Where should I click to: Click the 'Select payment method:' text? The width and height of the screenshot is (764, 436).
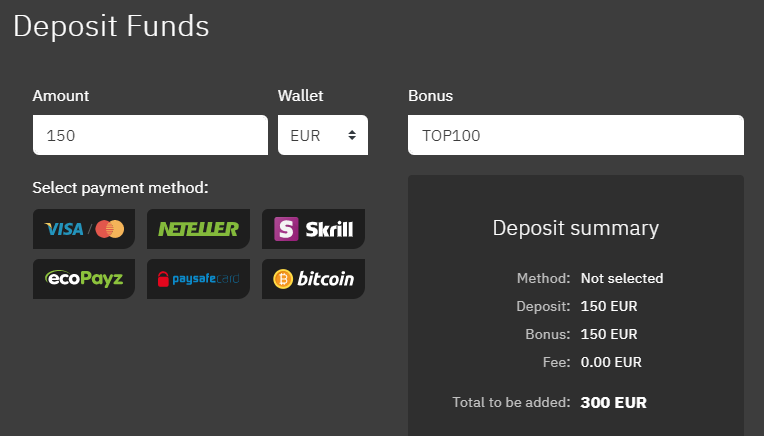(120, 188)
